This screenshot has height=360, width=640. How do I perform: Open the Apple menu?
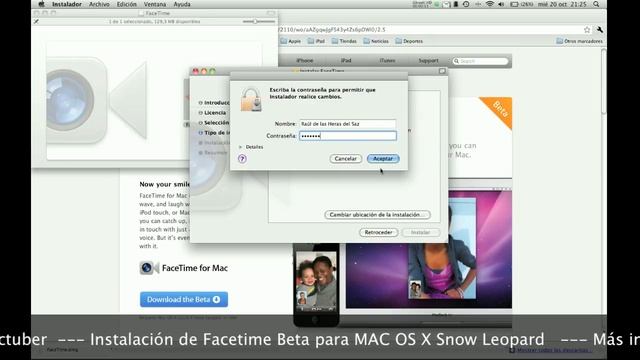click(41, 4)
